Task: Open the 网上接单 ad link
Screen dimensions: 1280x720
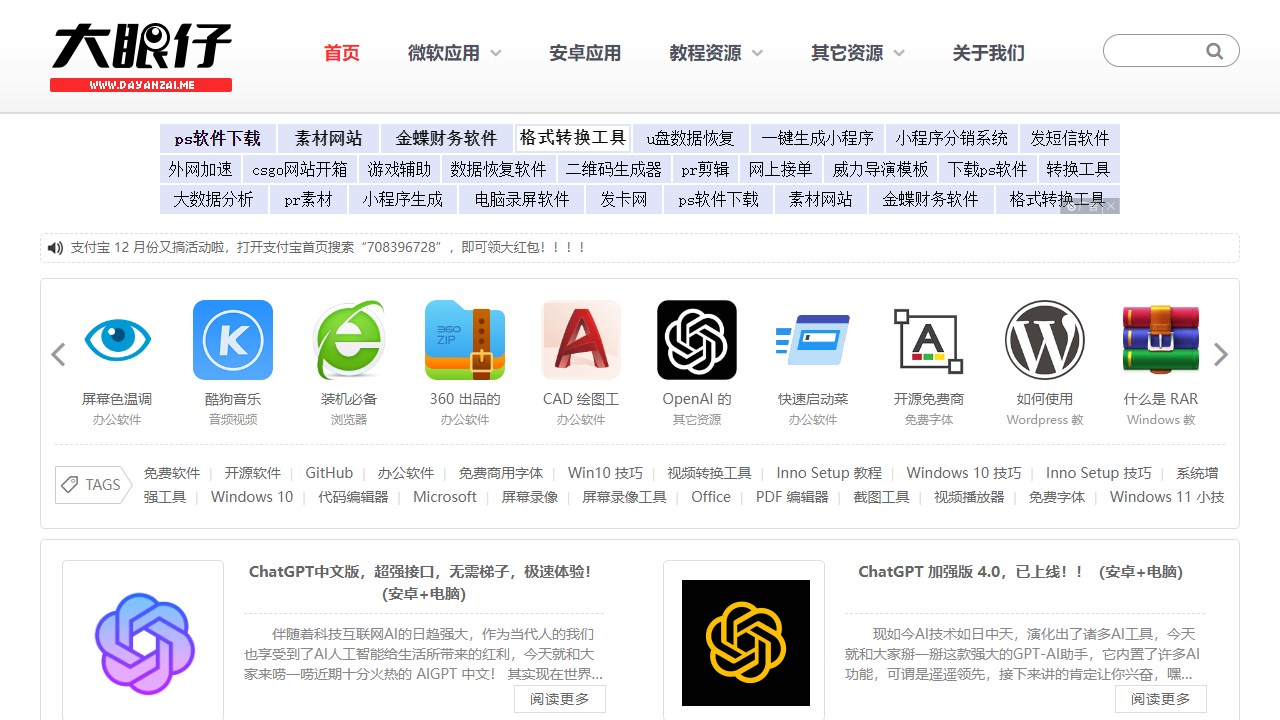Action: click(x=780, y=169)
